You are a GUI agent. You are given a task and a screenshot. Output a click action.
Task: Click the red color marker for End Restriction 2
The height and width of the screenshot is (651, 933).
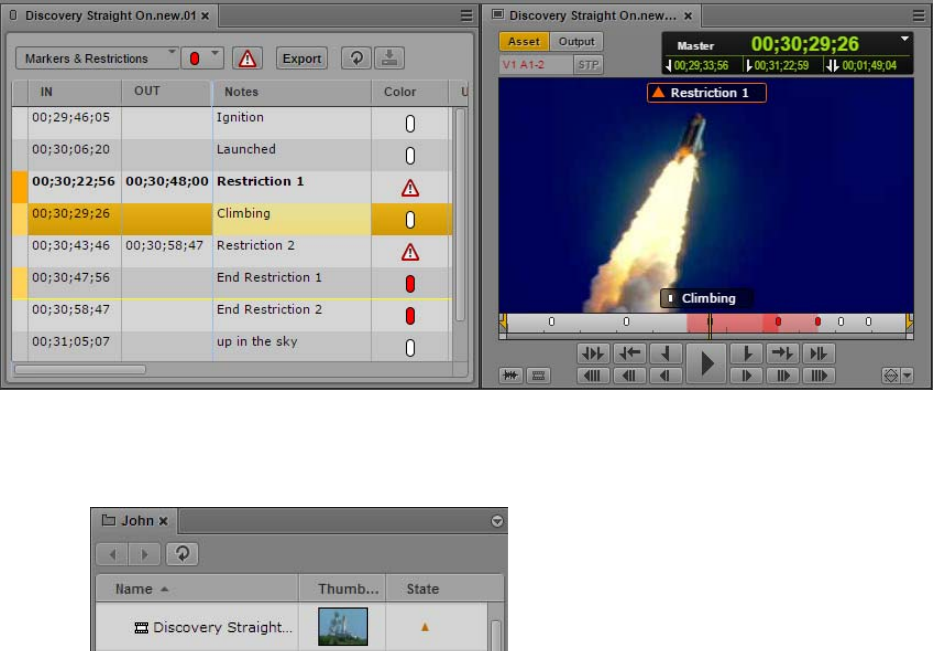click(x=410, y=316)
